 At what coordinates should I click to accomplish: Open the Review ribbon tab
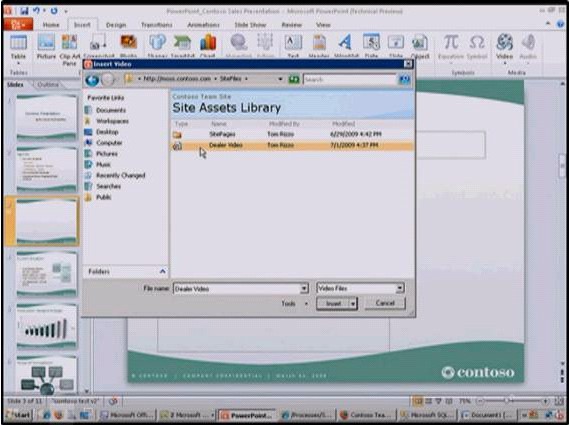point(292,25)
